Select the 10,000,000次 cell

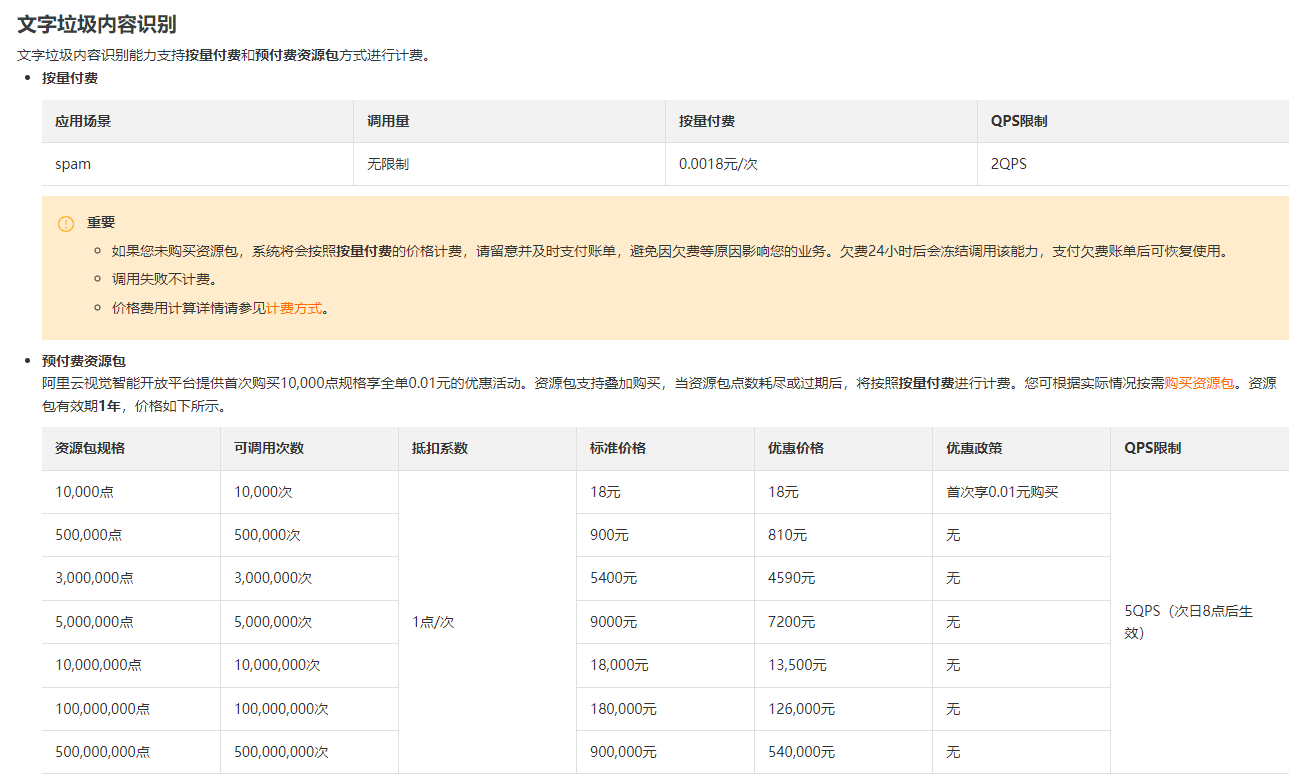(x=310, y=665)
